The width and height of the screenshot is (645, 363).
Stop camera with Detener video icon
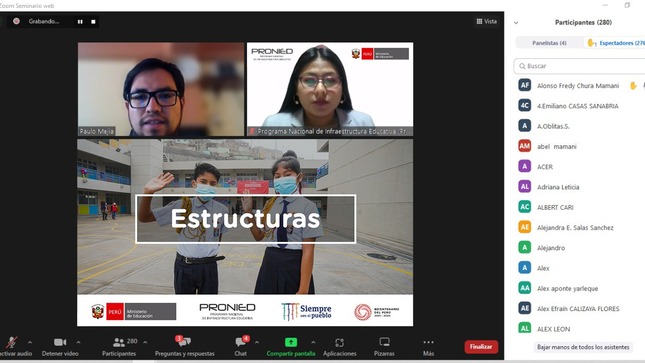click(60, 342)
